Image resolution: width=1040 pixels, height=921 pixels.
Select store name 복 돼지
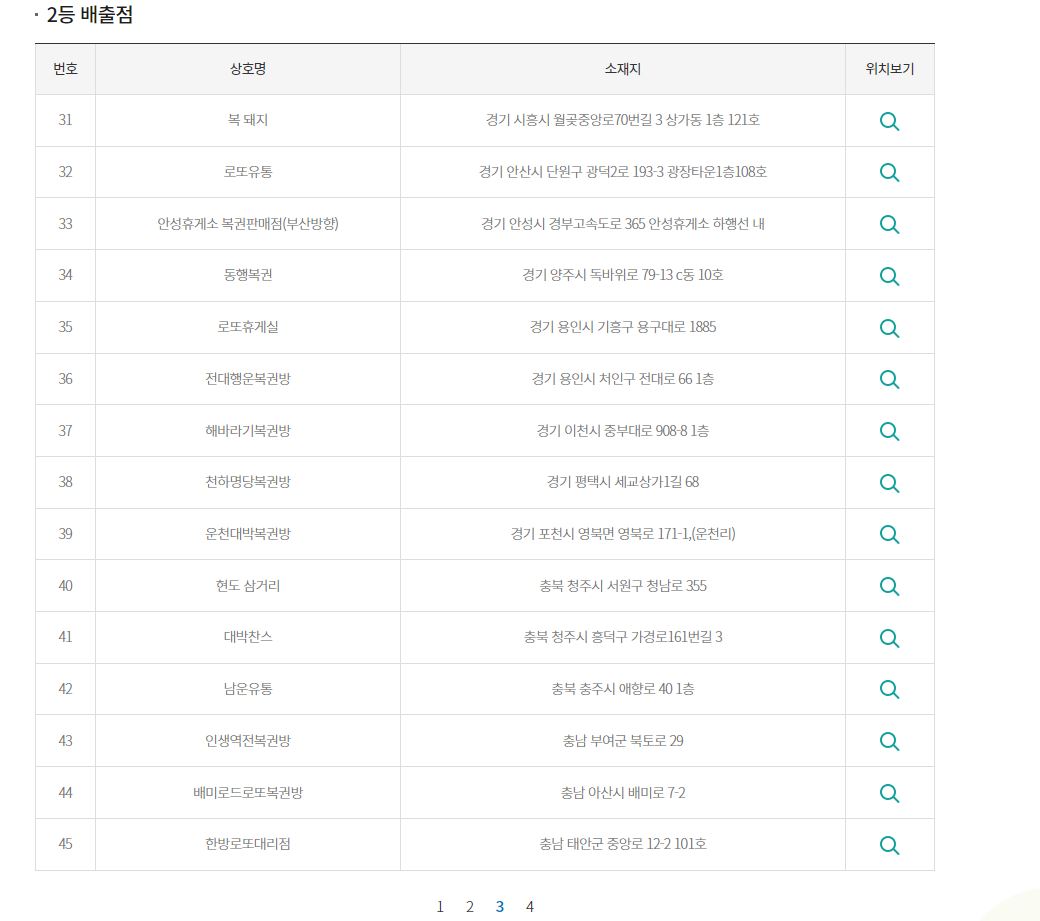[248, 120]
